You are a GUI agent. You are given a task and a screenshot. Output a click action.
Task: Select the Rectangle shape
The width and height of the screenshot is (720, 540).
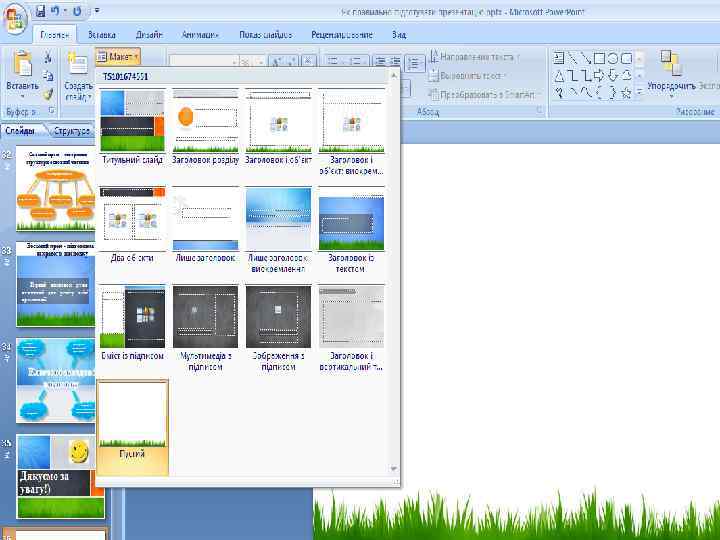click(x=599, y=58)
